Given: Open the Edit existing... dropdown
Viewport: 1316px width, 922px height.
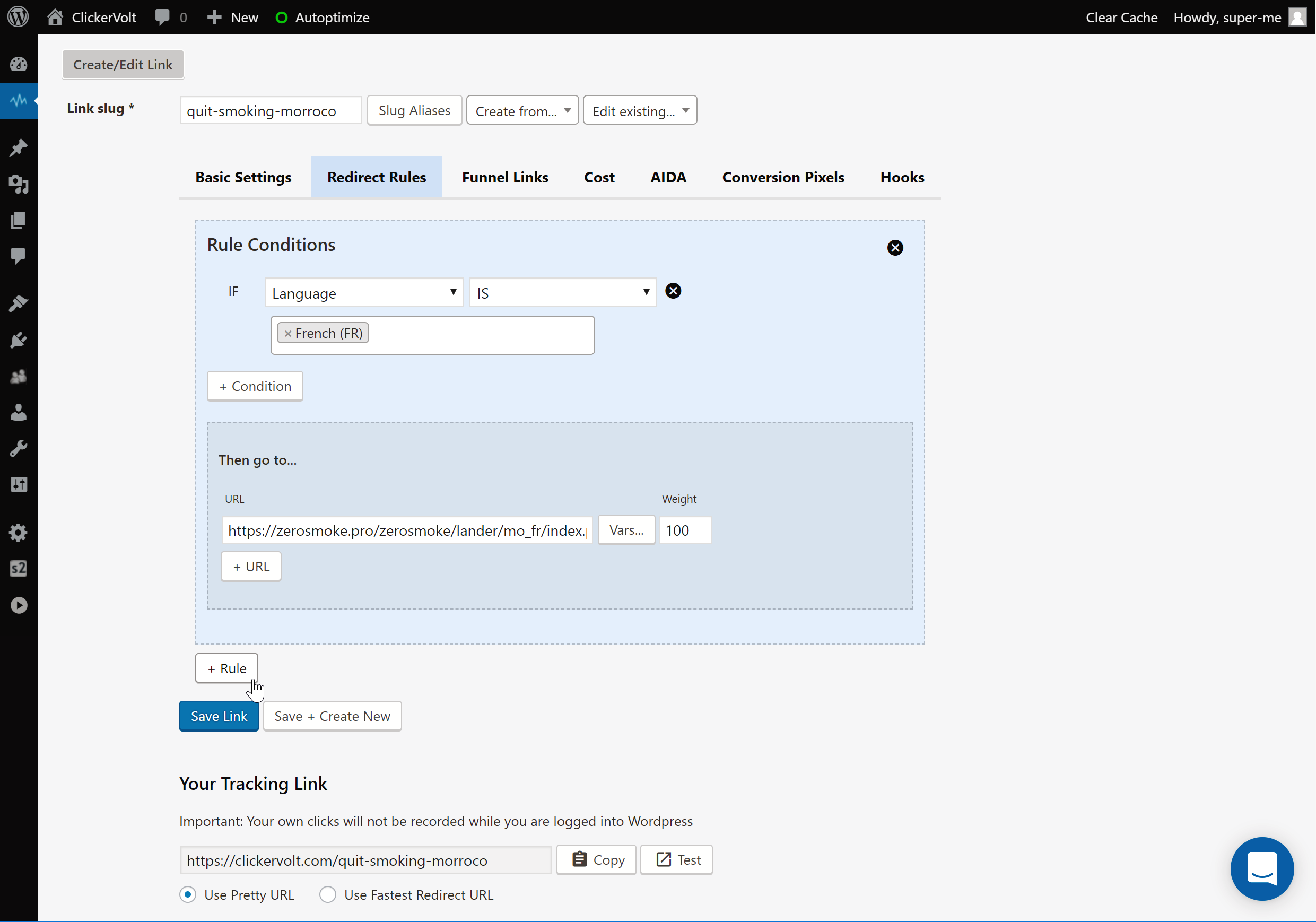Looking at the screenshot, I should coord(640,110).
